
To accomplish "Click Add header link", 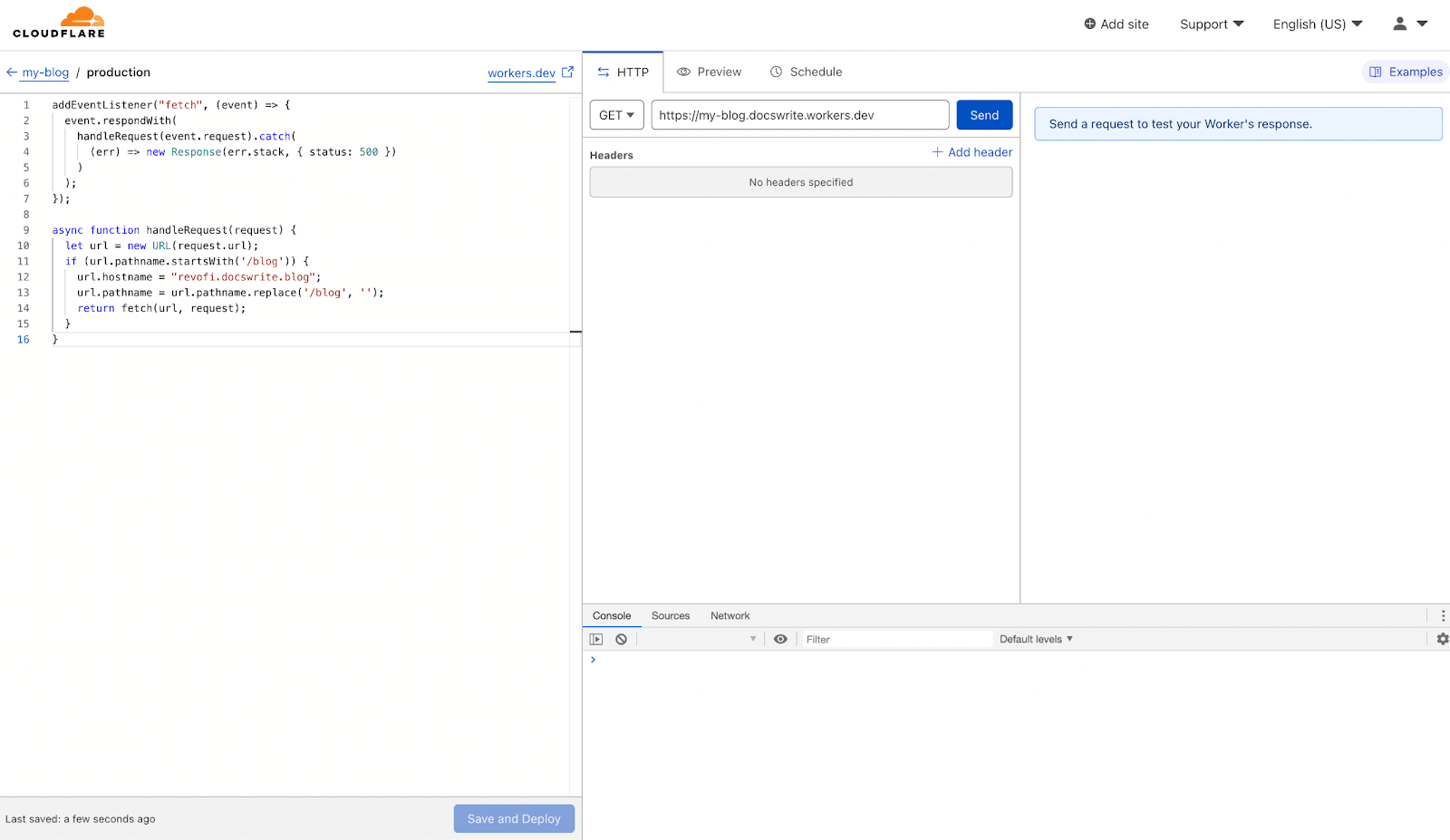I will pyautogui.click(x=972, y=152).
